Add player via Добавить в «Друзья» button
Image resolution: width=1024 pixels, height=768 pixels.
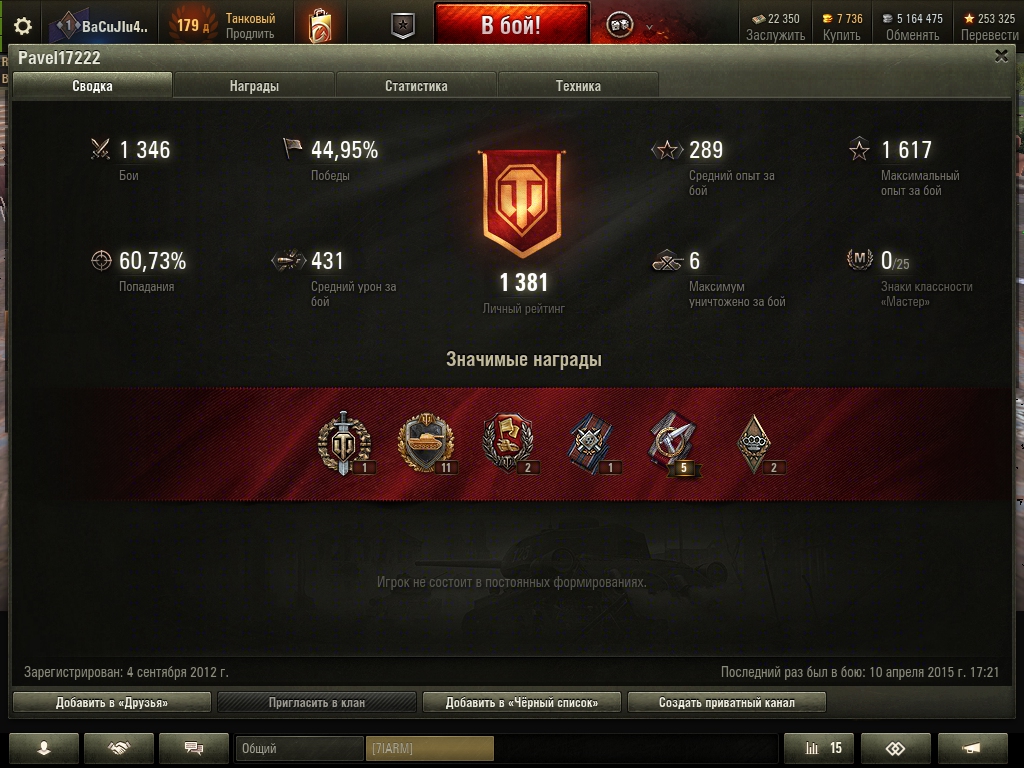point(112,703)
